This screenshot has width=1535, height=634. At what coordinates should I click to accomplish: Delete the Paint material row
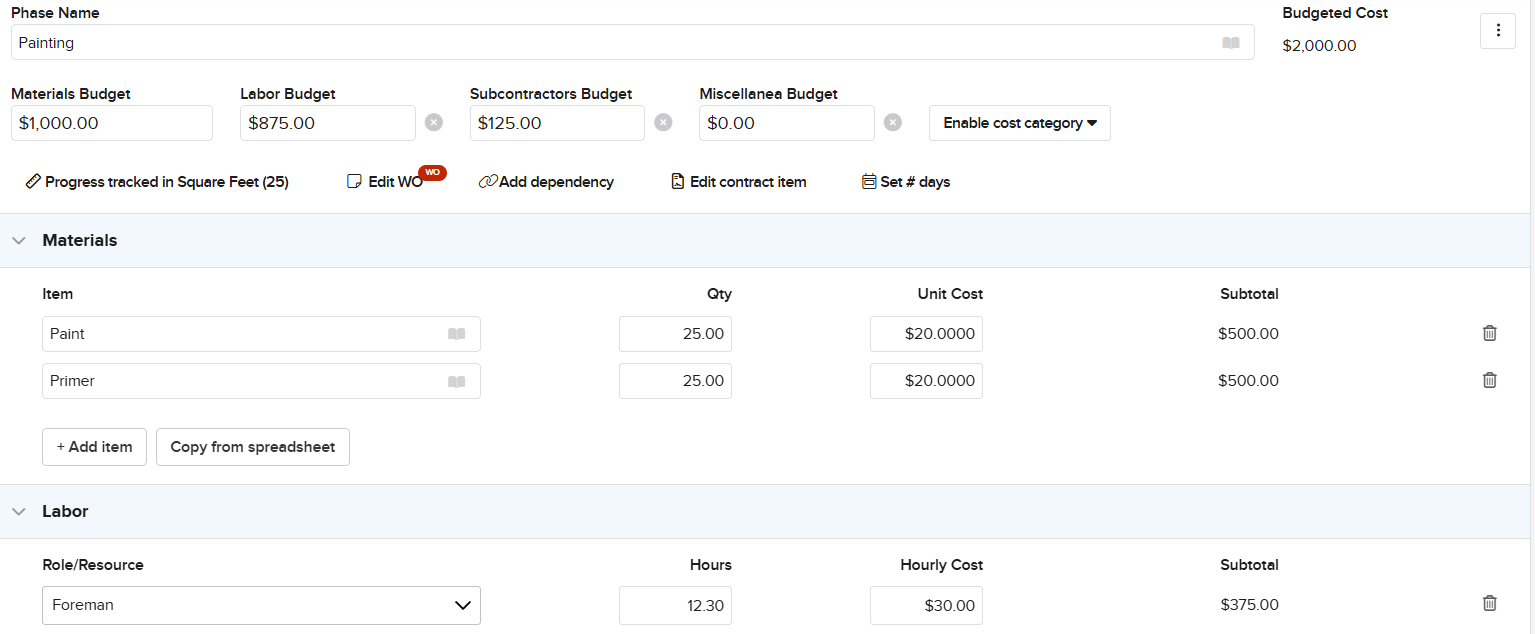pos(1489,334)
